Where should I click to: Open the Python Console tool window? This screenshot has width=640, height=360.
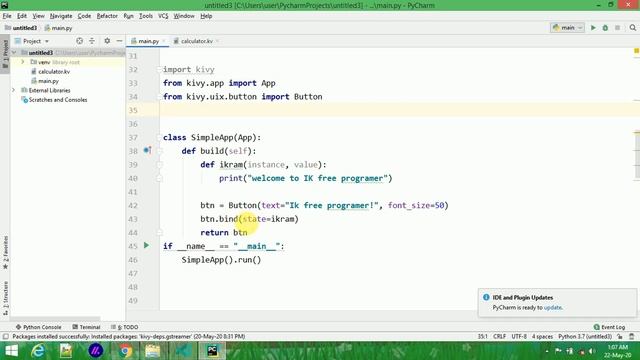click(38, 327)
